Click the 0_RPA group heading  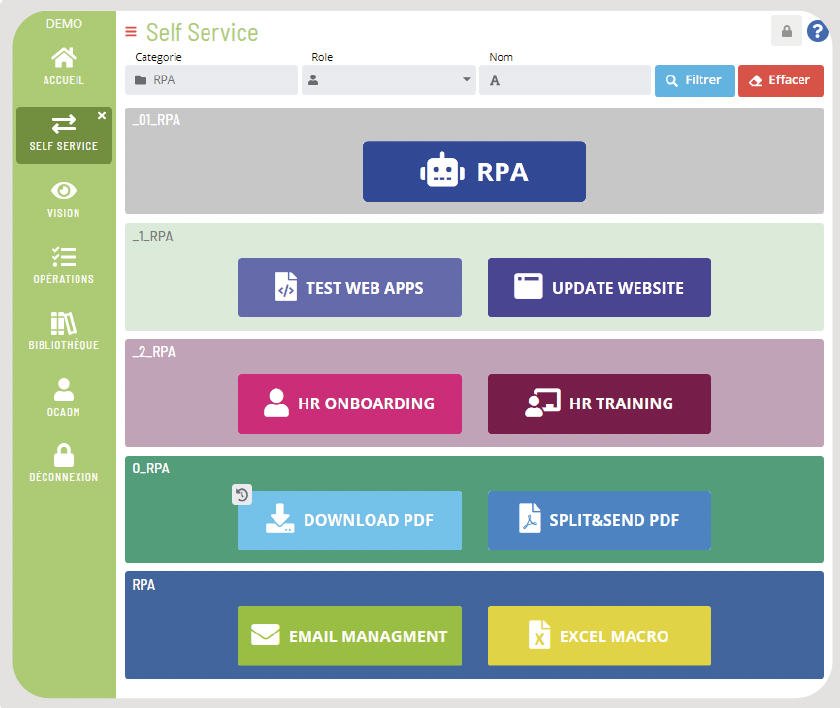click(x=151, y=468)
